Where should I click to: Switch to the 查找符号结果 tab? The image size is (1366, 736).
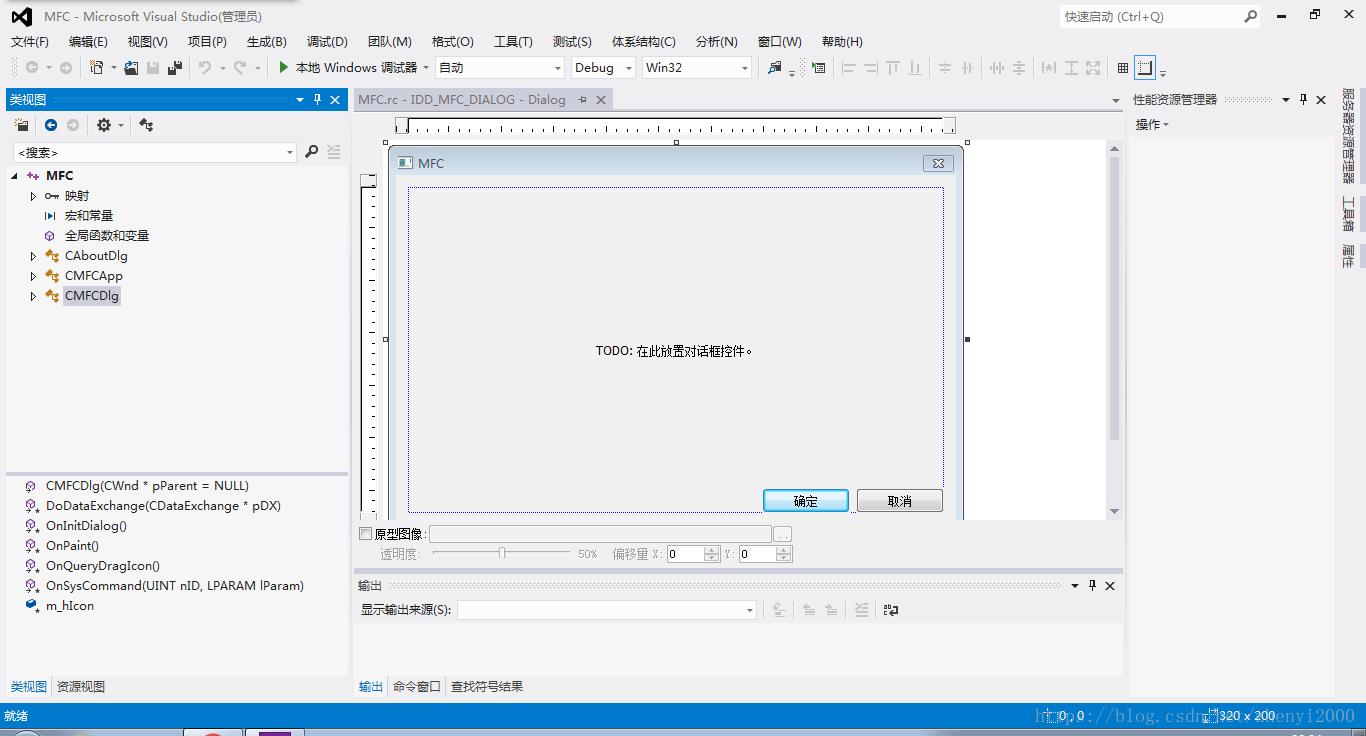[487, 686]
